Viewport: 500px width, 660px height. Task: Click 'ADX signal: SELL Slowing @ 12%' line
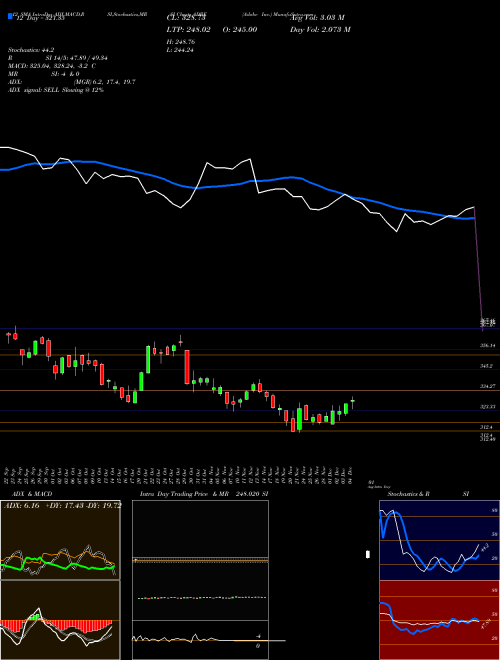[56, 90]
